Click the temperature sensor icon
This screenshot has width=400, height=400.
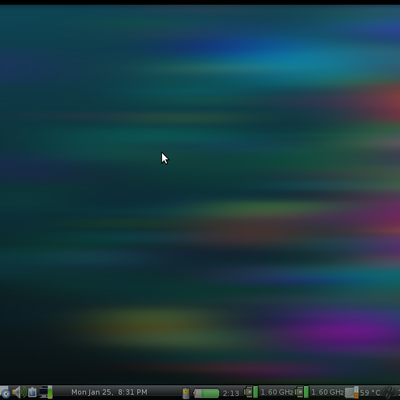pos(349,393)
